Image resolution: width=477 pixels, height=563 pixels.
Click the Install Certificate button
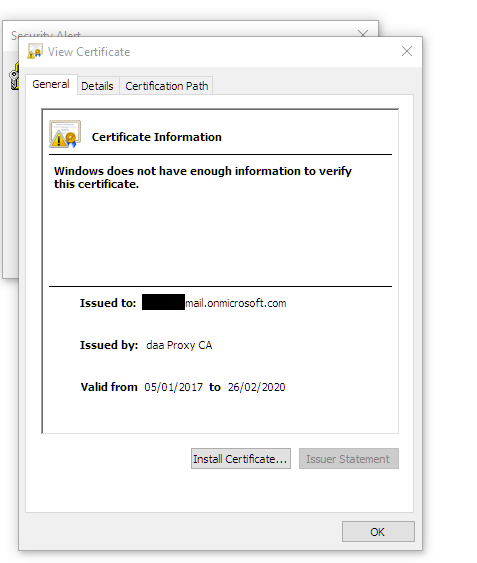coord(241,459)
